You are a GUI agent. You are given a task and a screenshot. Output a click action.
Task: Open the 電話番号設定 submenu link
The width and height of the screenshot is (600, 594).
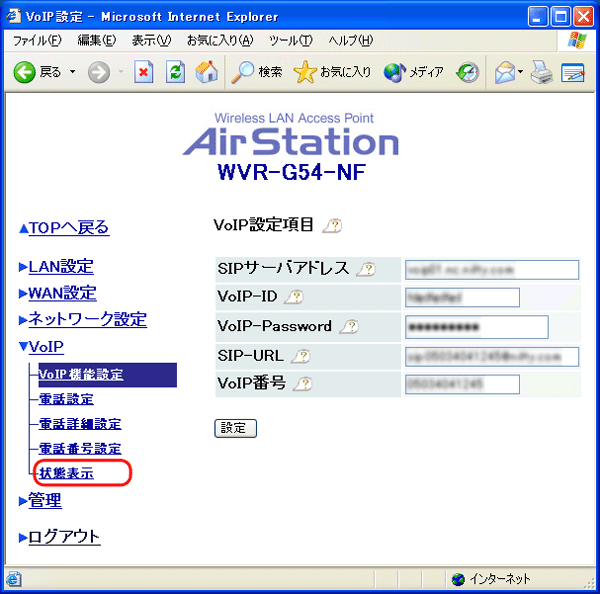pos(80,449)
